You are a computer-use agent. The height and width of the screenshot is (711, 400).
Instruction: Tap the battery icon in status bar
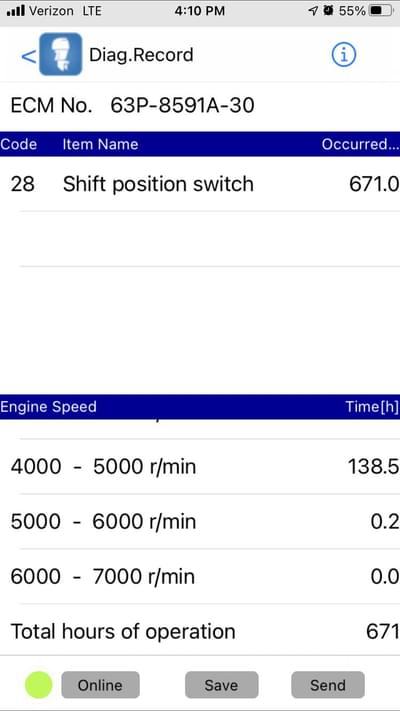(381, 11)
